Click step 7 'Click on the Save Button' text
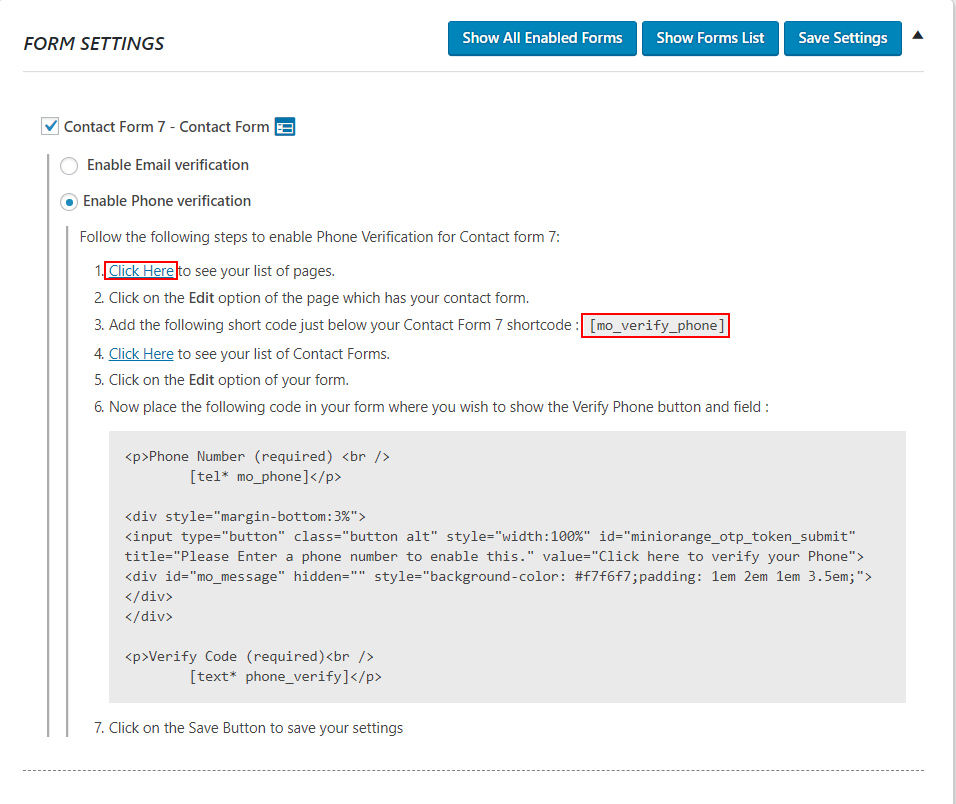Viewport: 956px width, 804px height. point(255,728)
